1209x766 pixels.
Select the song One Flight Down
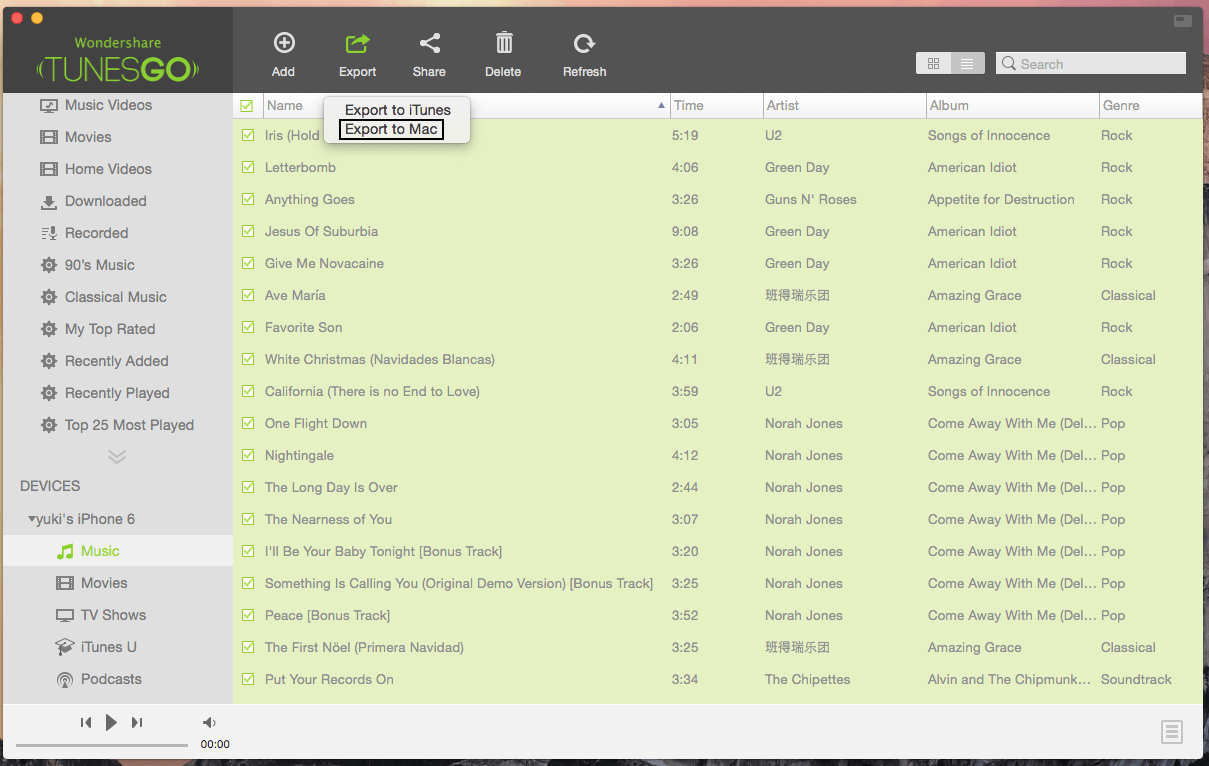pos(316,423)
